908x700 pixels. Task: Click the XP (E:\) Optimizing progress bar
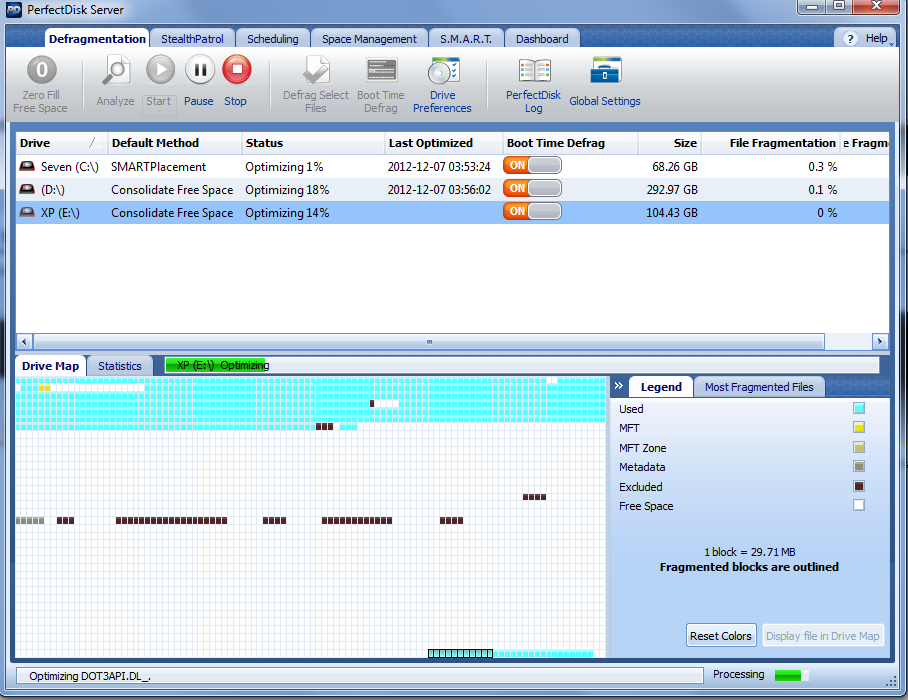[x=522, y=365]
